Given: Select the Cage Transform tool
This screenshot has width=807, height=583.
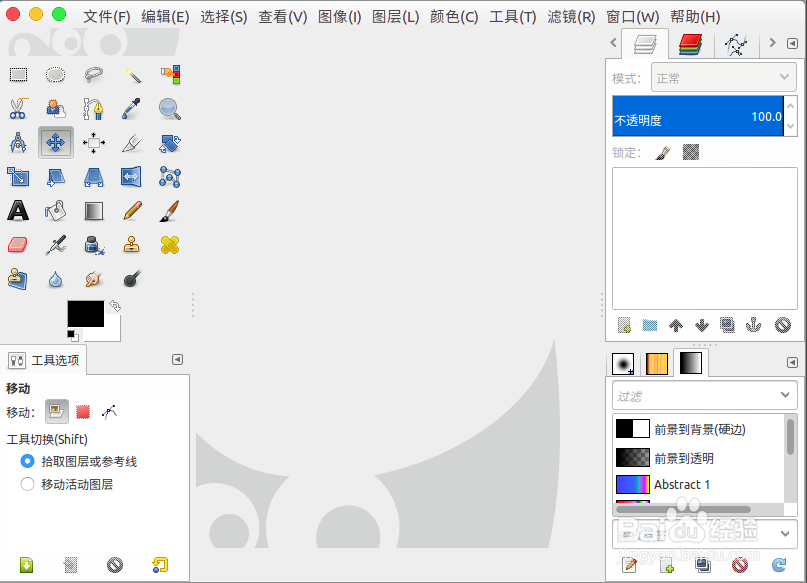Looking at the screenshot, I should pyautogui.click(x=170, y=176).
